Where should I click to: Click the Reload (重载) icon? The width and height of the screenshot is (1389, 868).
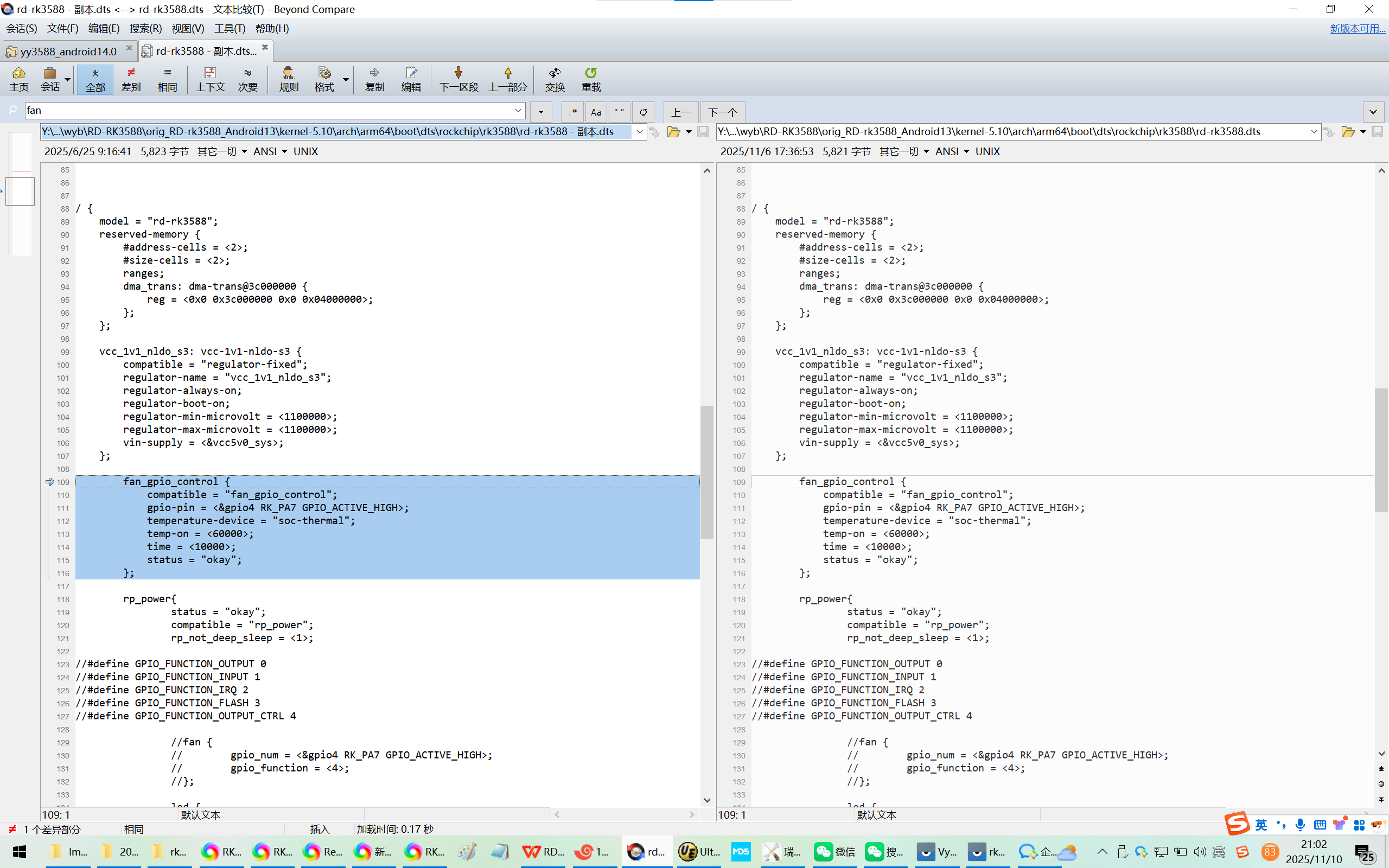click(591, 79)
